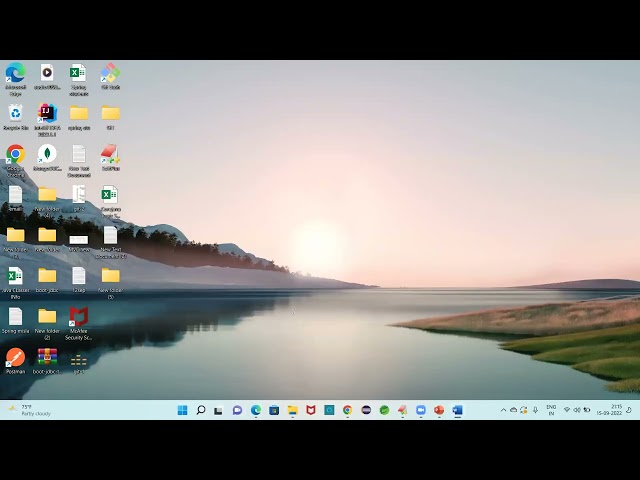Click the microphone tray icon

[536, 410]
